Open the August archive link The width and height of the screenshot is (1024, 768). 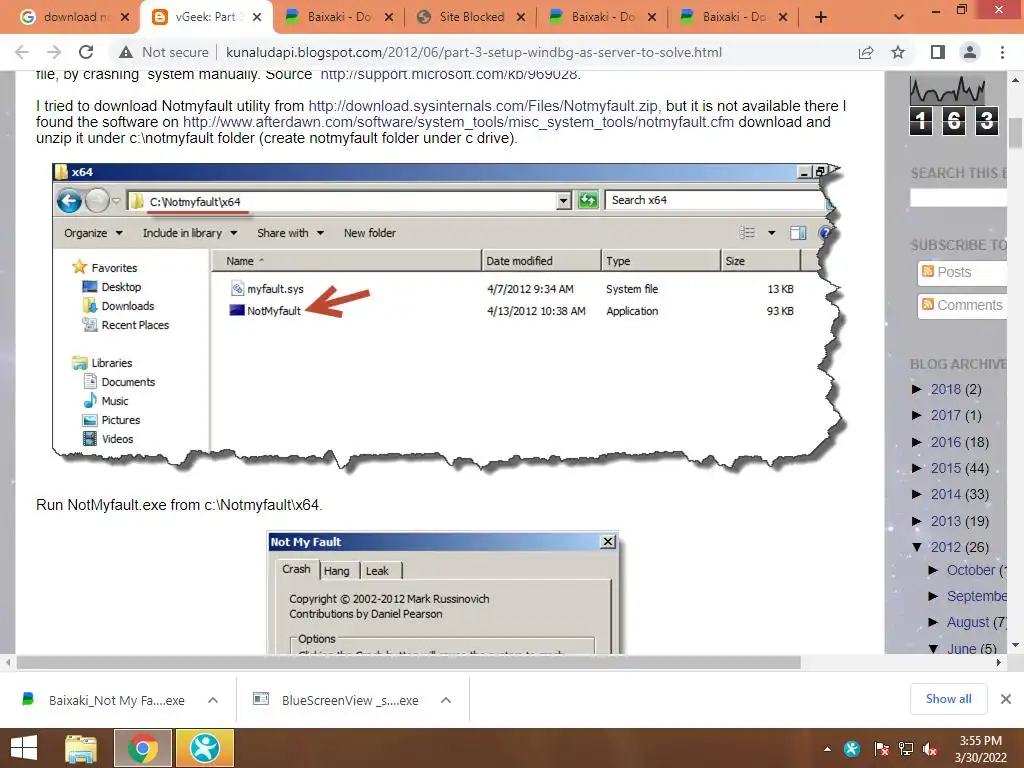968,622
